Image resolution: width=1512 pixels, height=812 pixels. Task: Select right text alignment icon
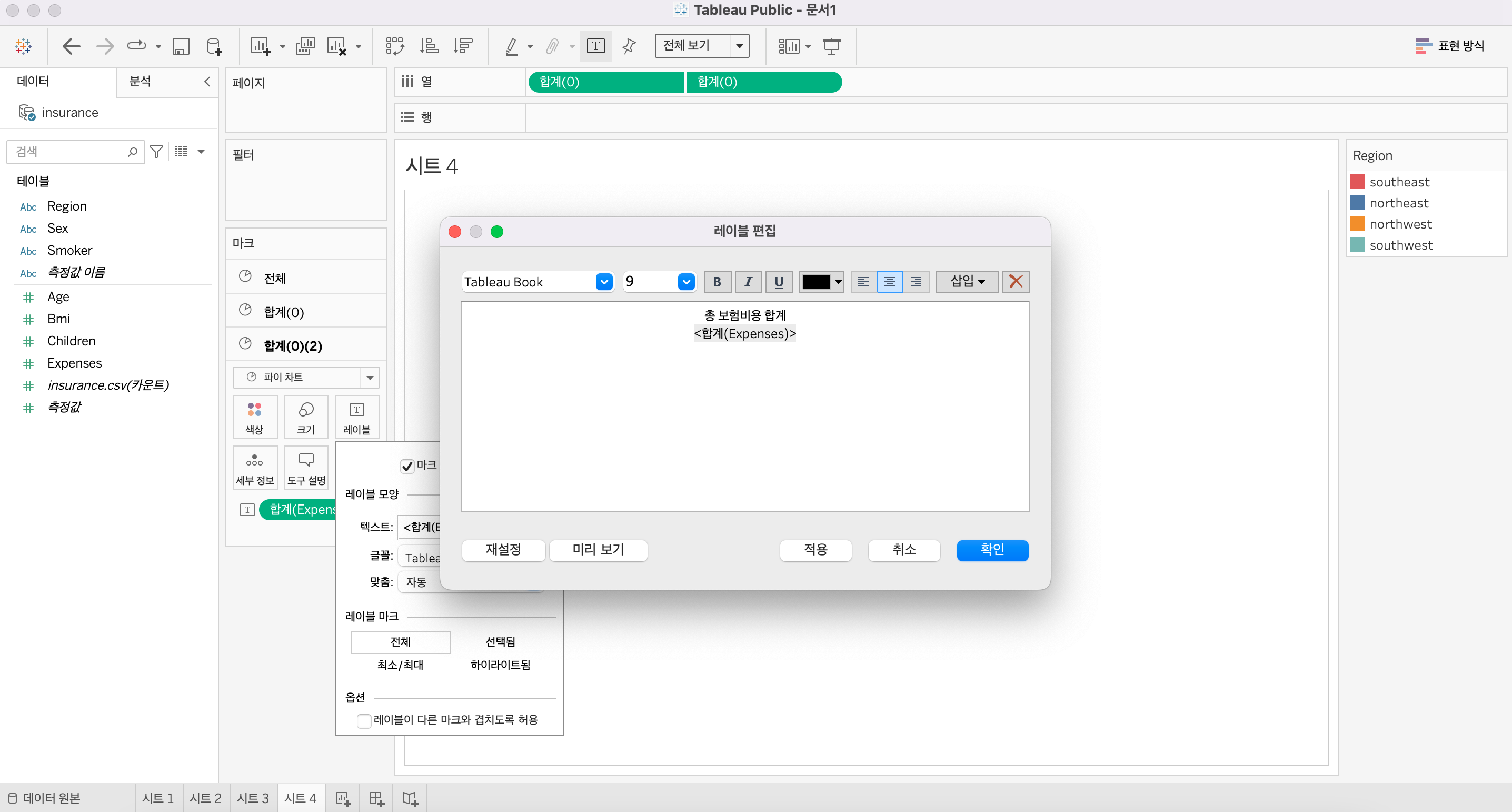pos(916,282)
